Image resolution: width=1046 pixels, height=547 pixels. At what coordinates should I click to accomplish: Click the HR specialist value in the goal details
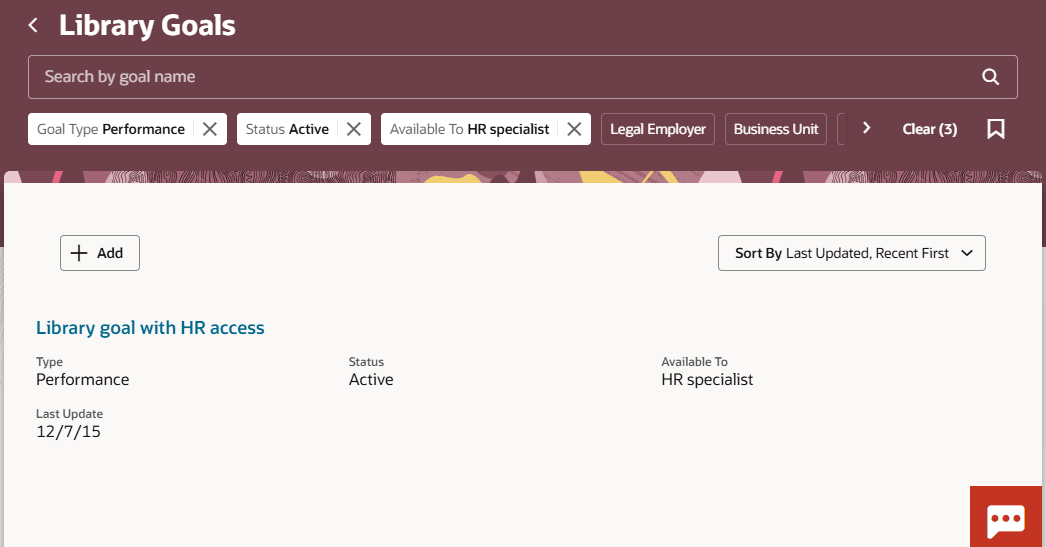[x=707, y=380]
